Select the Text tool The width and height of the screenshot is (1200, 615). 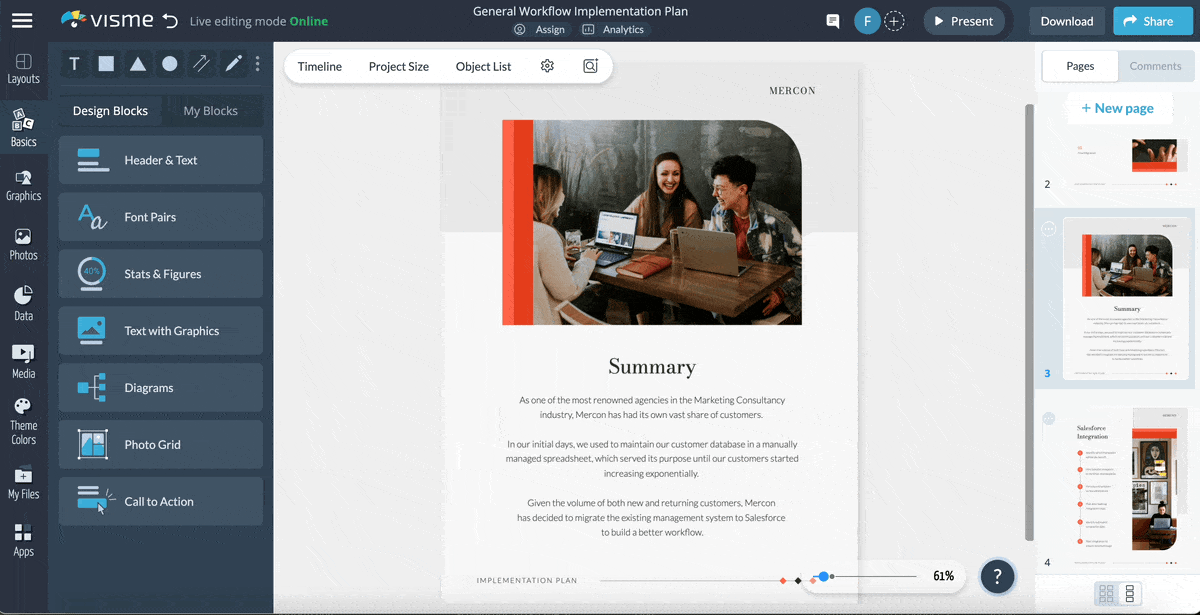click(x=74, y=63)
